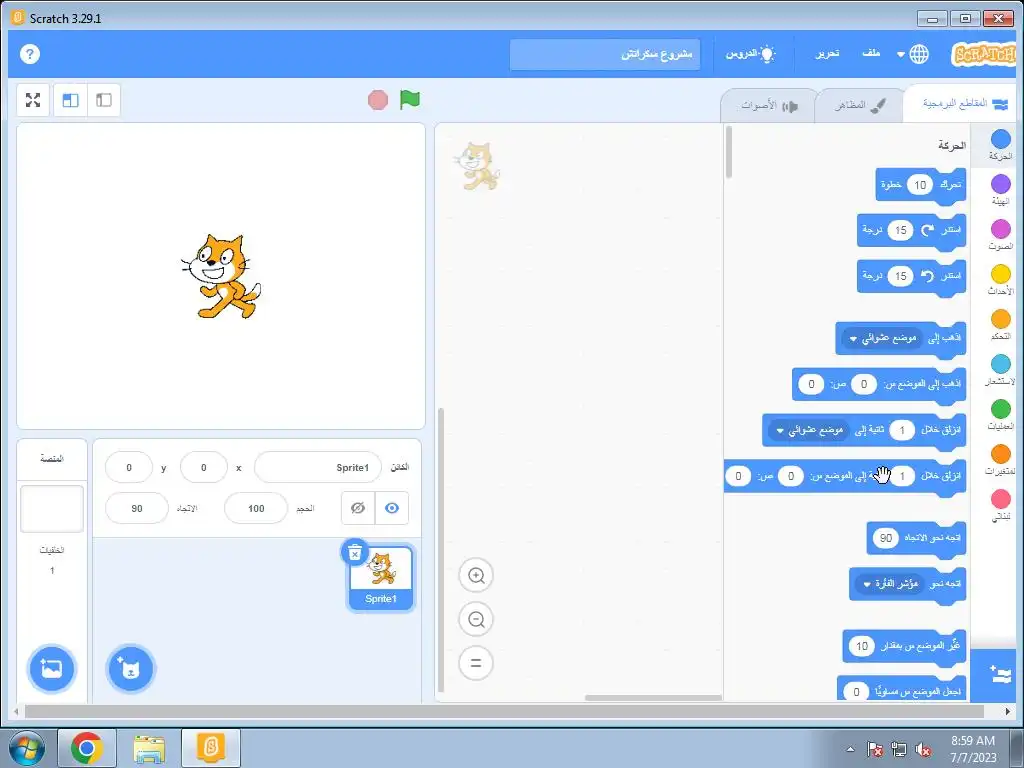Zoom in the workspace
This screenshot has height=768, width=1024.
(476, 575)
